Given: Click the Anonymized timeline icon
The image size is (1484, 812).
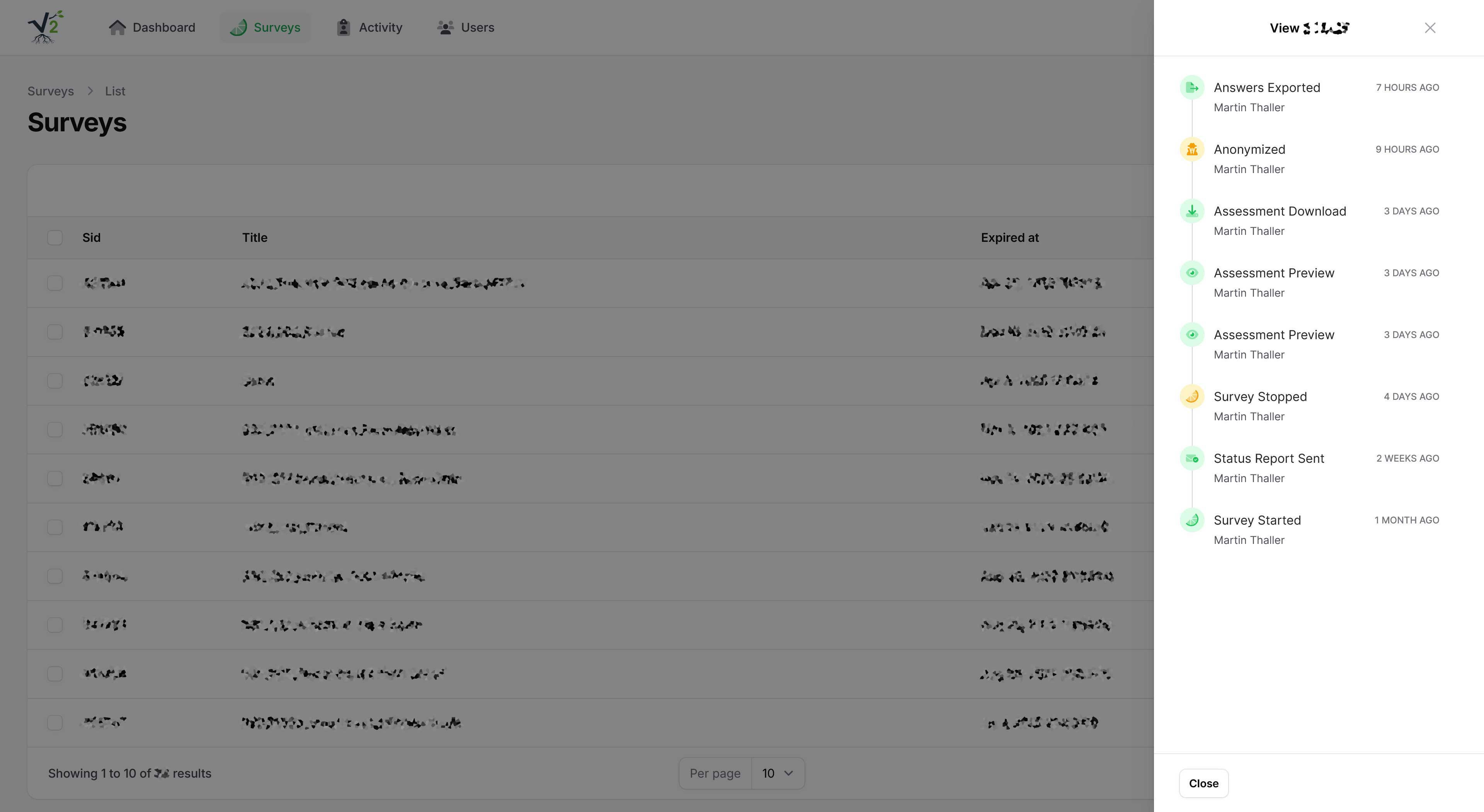Looking at the screenshot, I should tap(1192, 149).
